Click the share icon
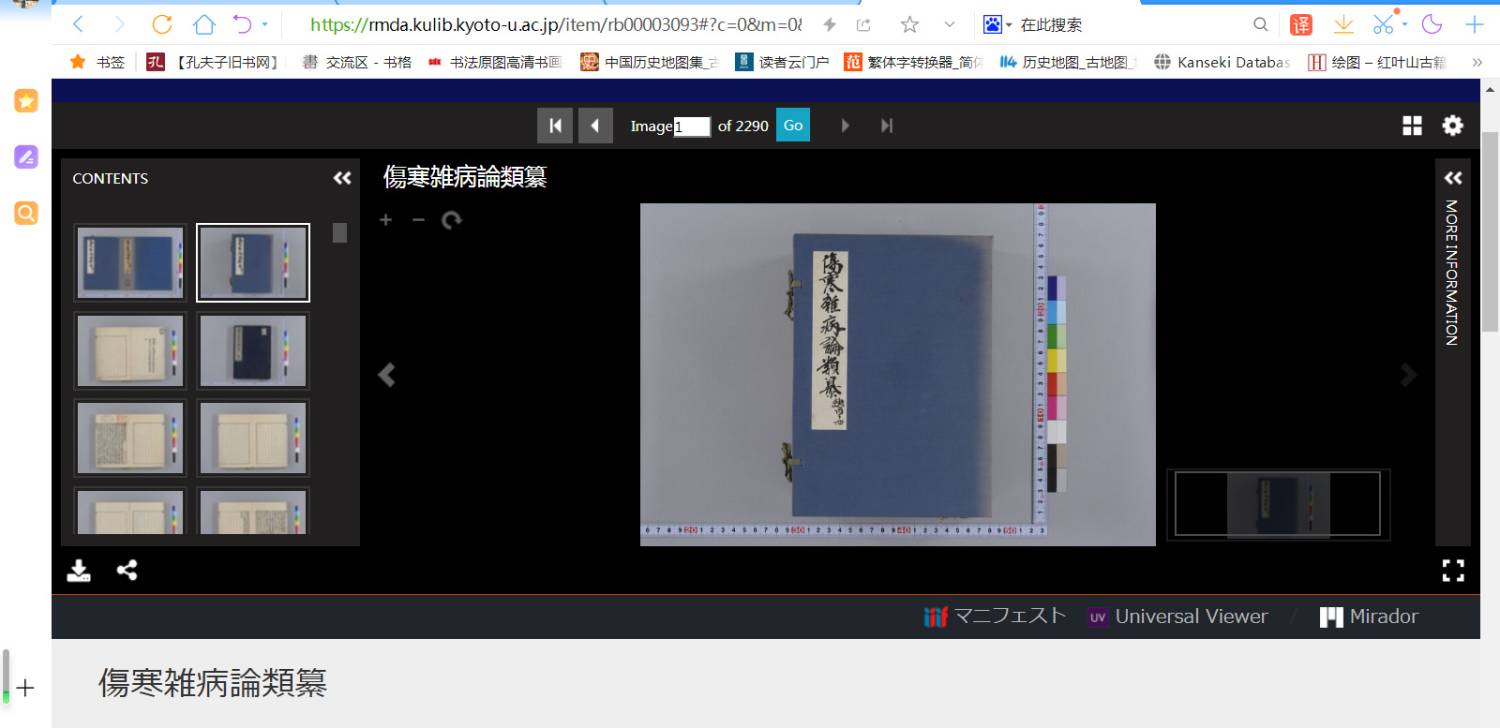This screenshot has width=1500, height=728. coord(127,570)
